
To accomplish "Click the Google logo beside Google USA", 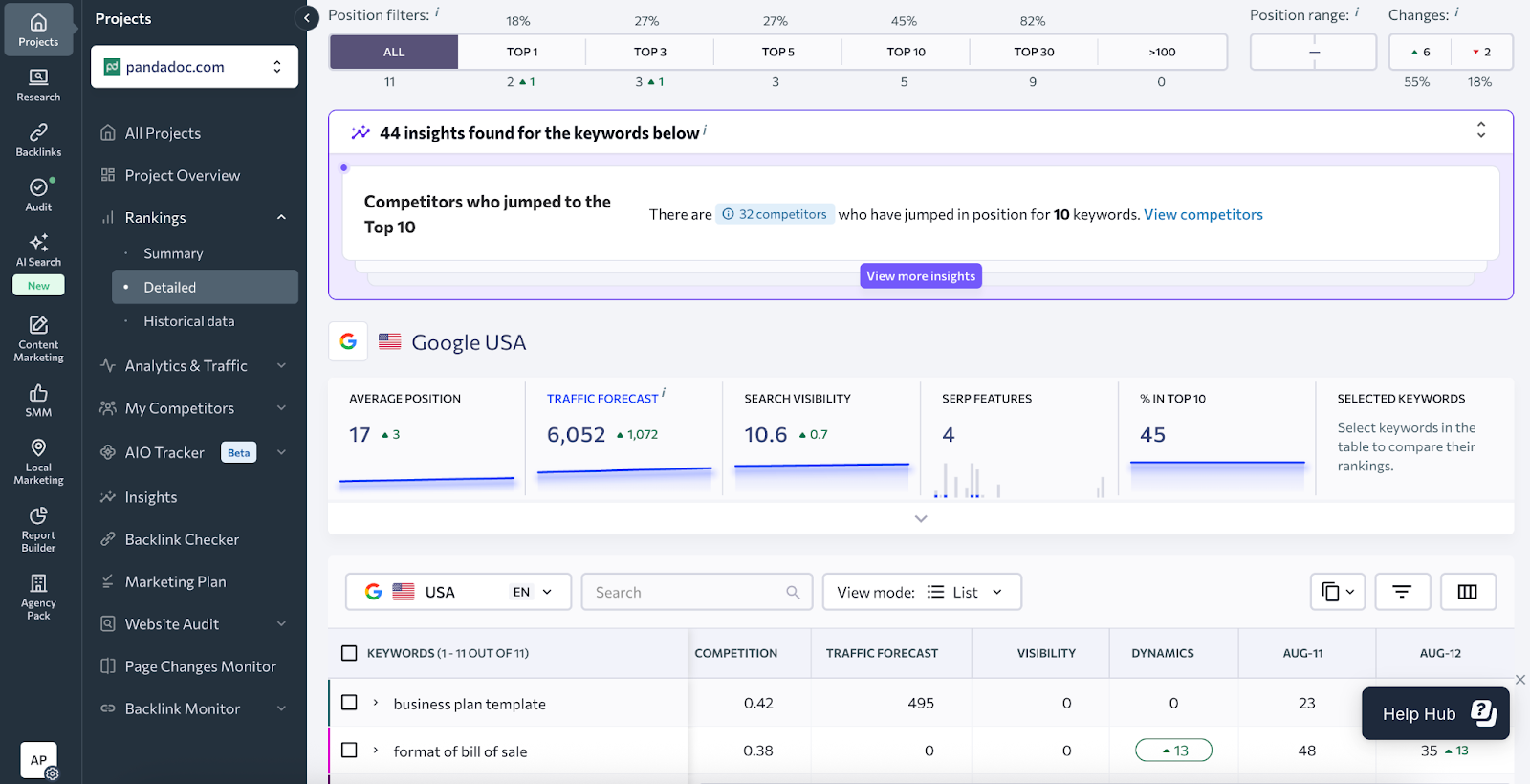I will [348, 341].
